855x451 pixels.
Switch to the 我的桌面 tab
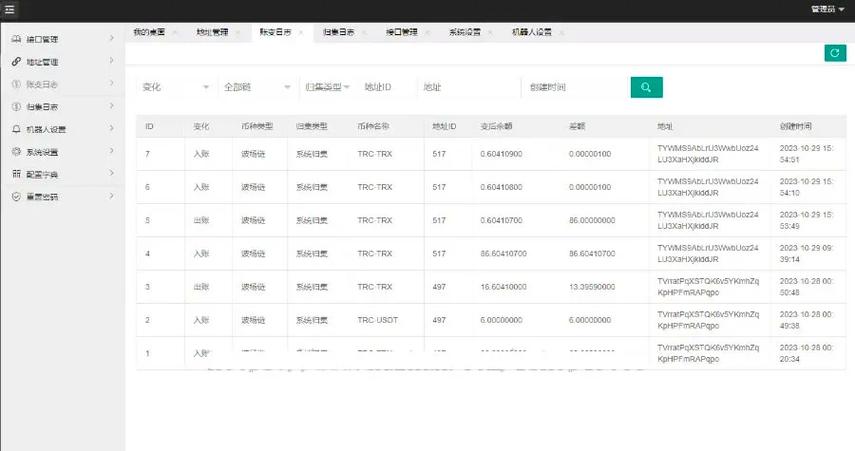coord(147,32)
